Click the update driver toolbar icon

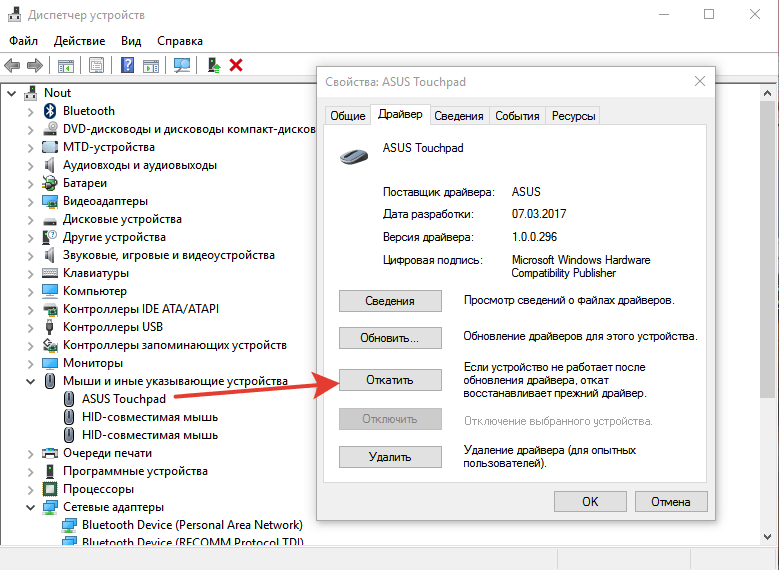[x=214, y=65]
